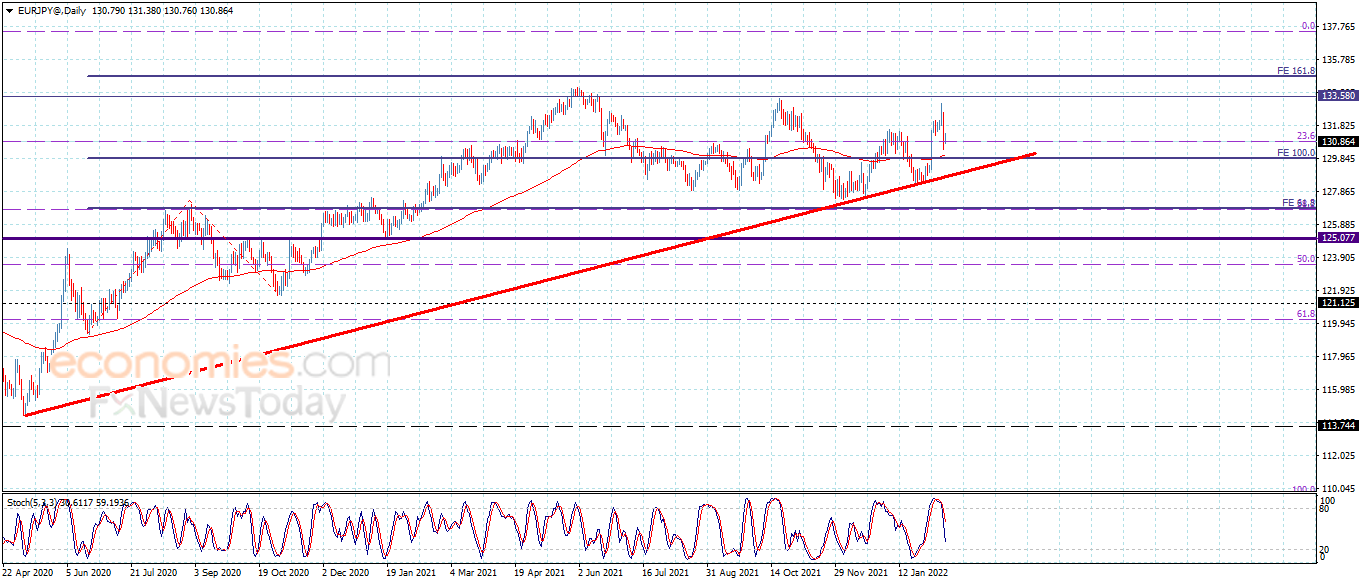The width and height of the screenshot is (1362, 584).
Task: Select the thick purple horizontal line at 125.077
Action: point(660,239)
